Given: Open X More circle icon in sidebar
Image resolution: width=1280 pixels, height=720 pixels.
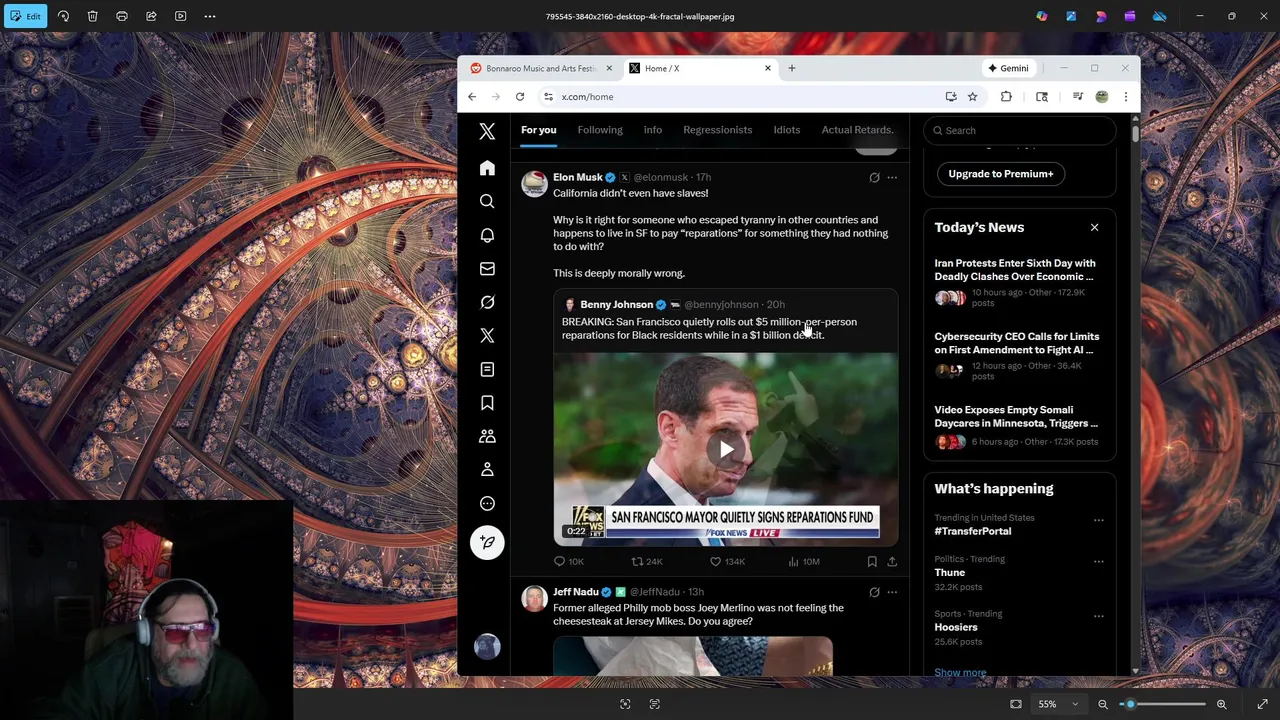Looking at the screenshot, I should point(487,503).
